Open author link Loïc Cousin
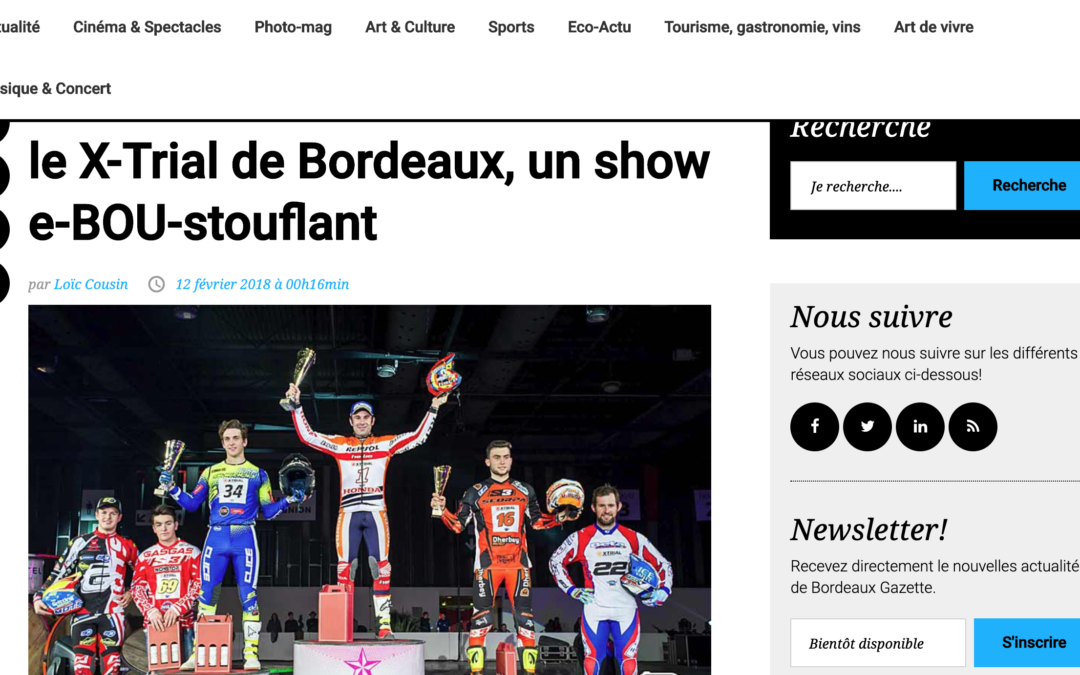This screenshot has width=1080, height=675. [91, 284]
